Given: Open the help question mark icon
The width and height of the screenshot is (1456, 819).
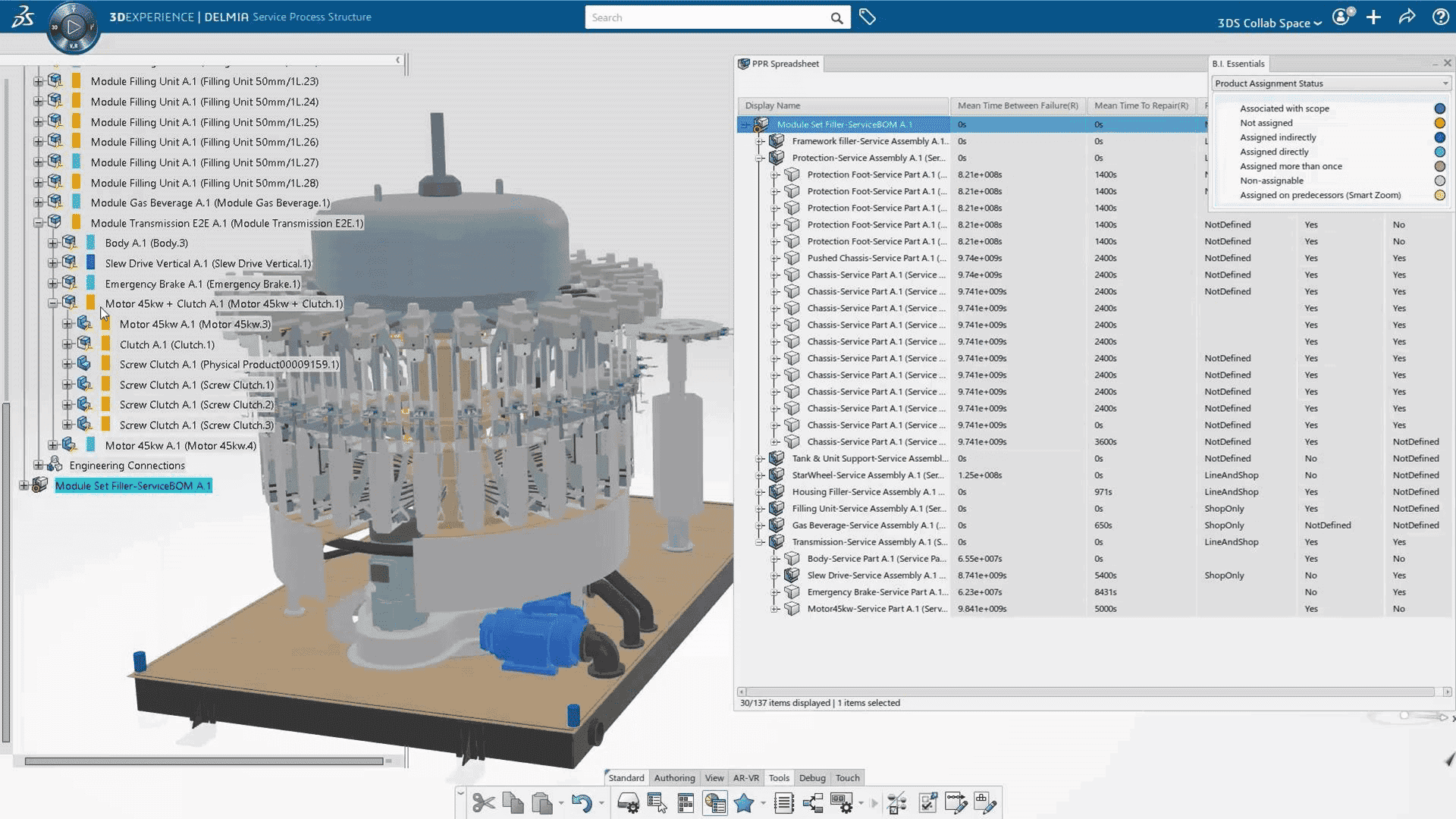Looking at the screenshot, I should [x=1440, y=17].
